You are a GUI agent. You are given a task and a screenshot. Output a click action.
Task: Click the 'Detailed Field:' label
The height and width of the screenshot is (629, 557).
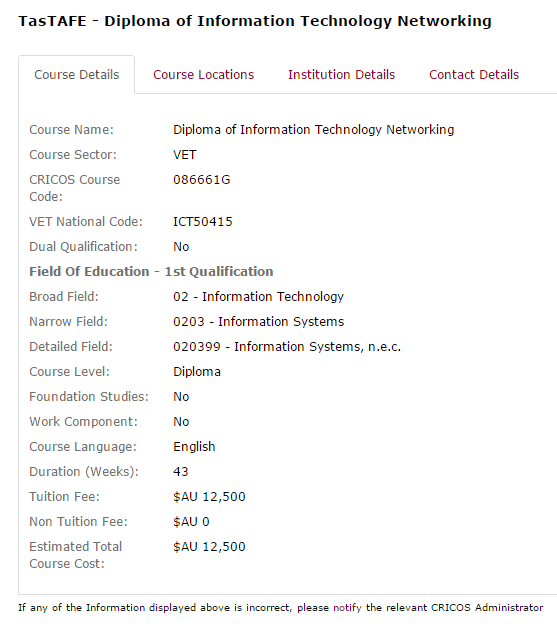point(71,347)
